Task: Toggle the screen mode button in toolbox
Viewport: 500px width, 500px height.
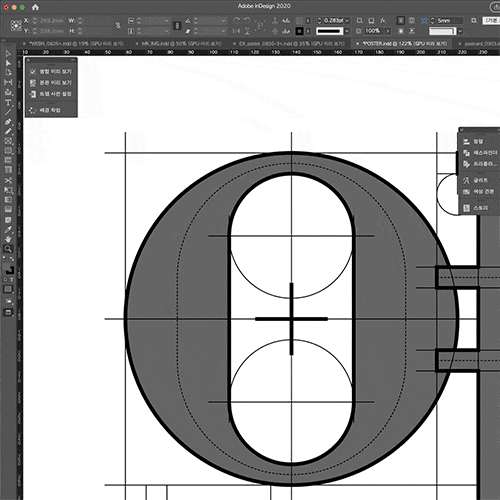Action: (8, 312)
